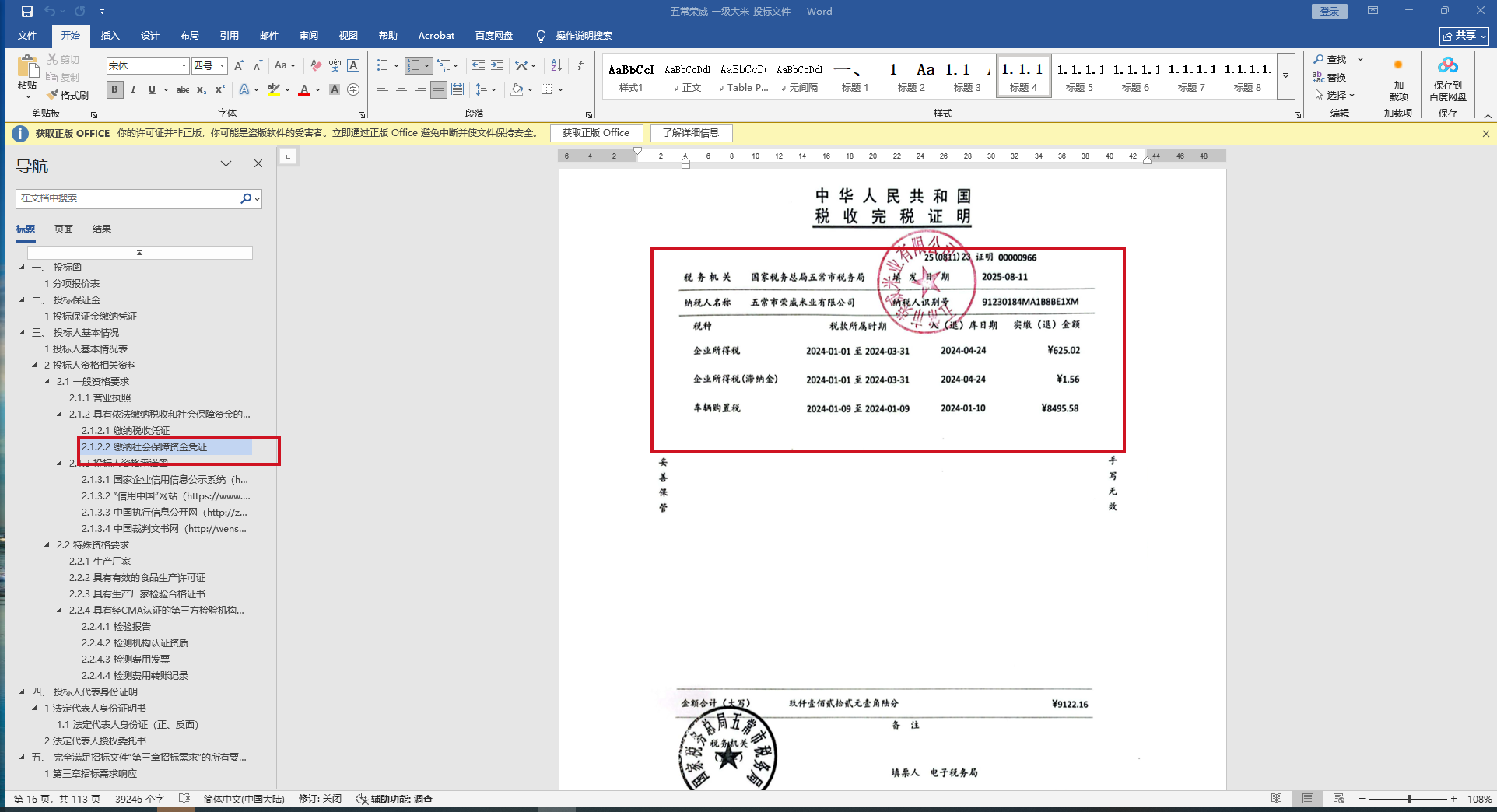
Task: Switch to Print Layout view in status bar
Action: pos(1308,799)
